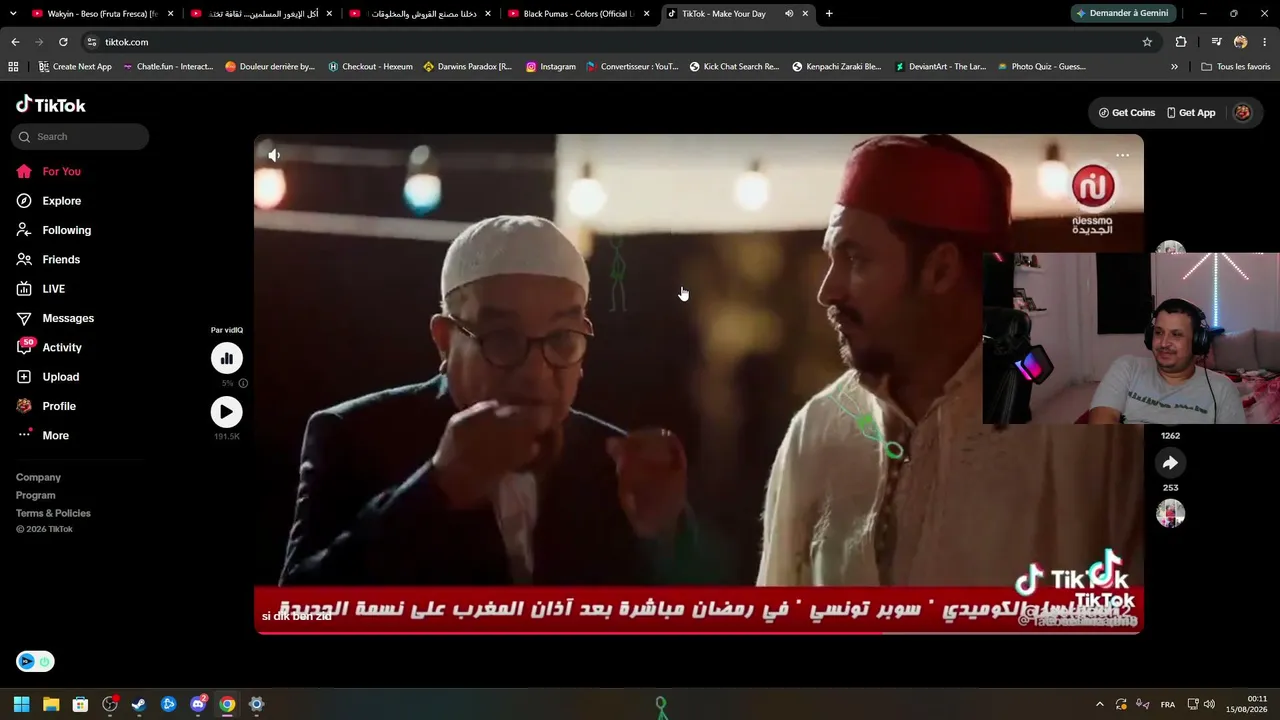Click the TikTok logo
Viewport: 1280px width, 720px height.
pyautogui.click(x=51, y=105)
